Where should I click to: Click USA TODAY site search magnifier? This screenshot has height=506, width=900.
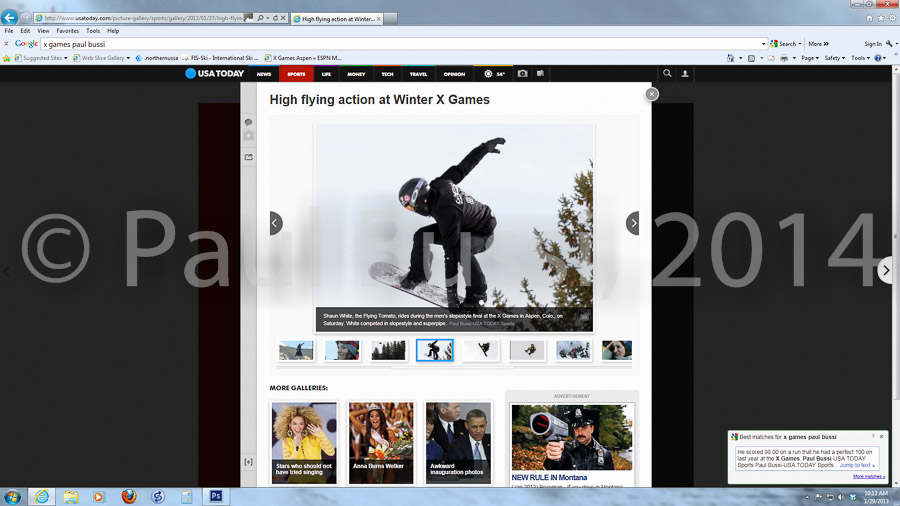coord(667,73)
